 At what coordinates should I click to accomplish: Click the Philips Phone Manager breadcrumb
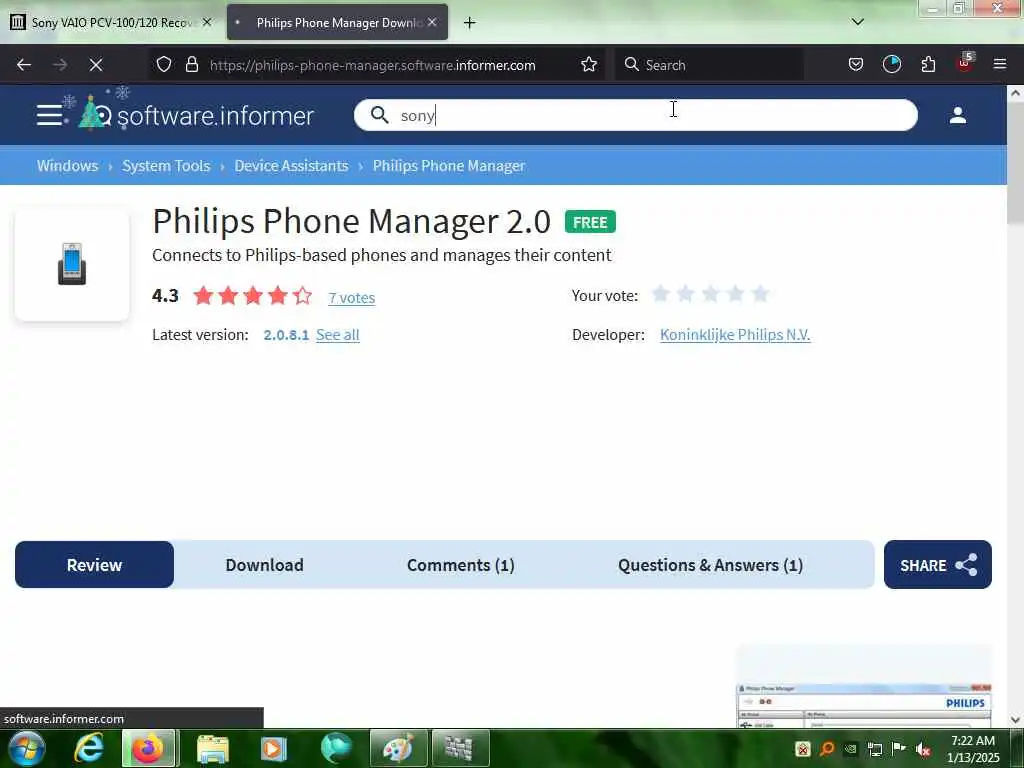point(449,166)
